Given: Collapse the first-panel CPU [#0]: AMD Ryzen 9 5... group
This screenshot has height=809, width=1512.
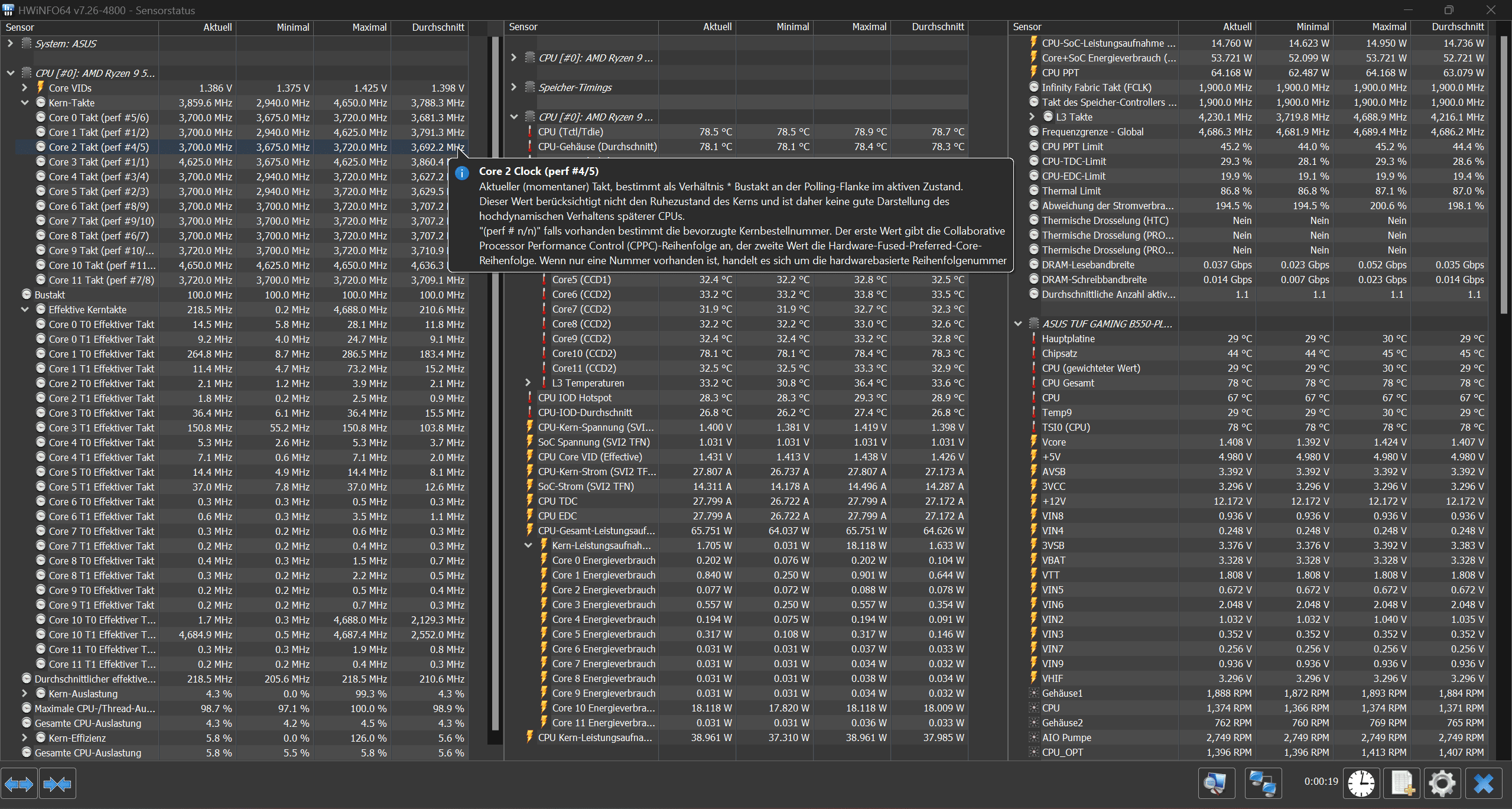Looking at the screenshot, I should tap(10, 73).
